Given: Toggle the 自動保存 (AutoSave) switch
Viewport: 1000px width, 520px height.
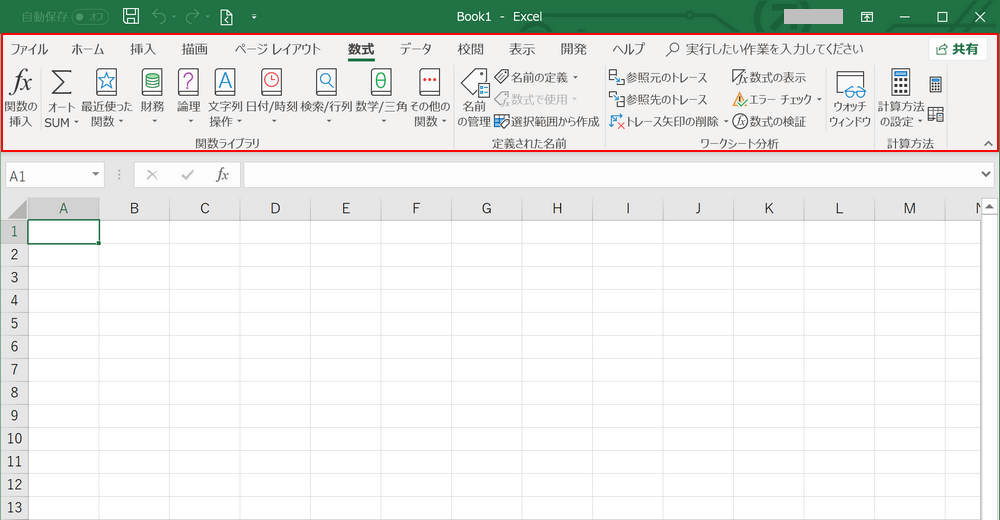Looking at the screenshot, I should pos(90,17).
